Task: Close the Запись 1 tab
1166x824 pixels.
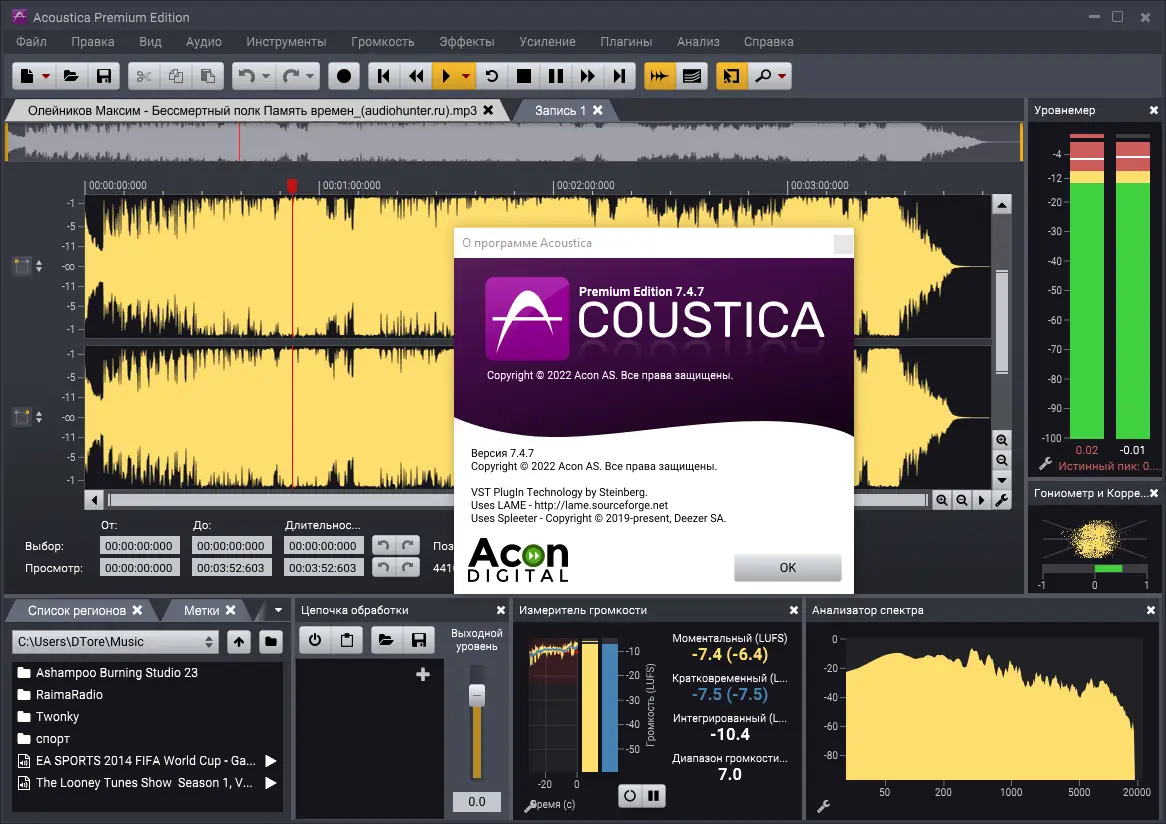Action: point(597,110)
